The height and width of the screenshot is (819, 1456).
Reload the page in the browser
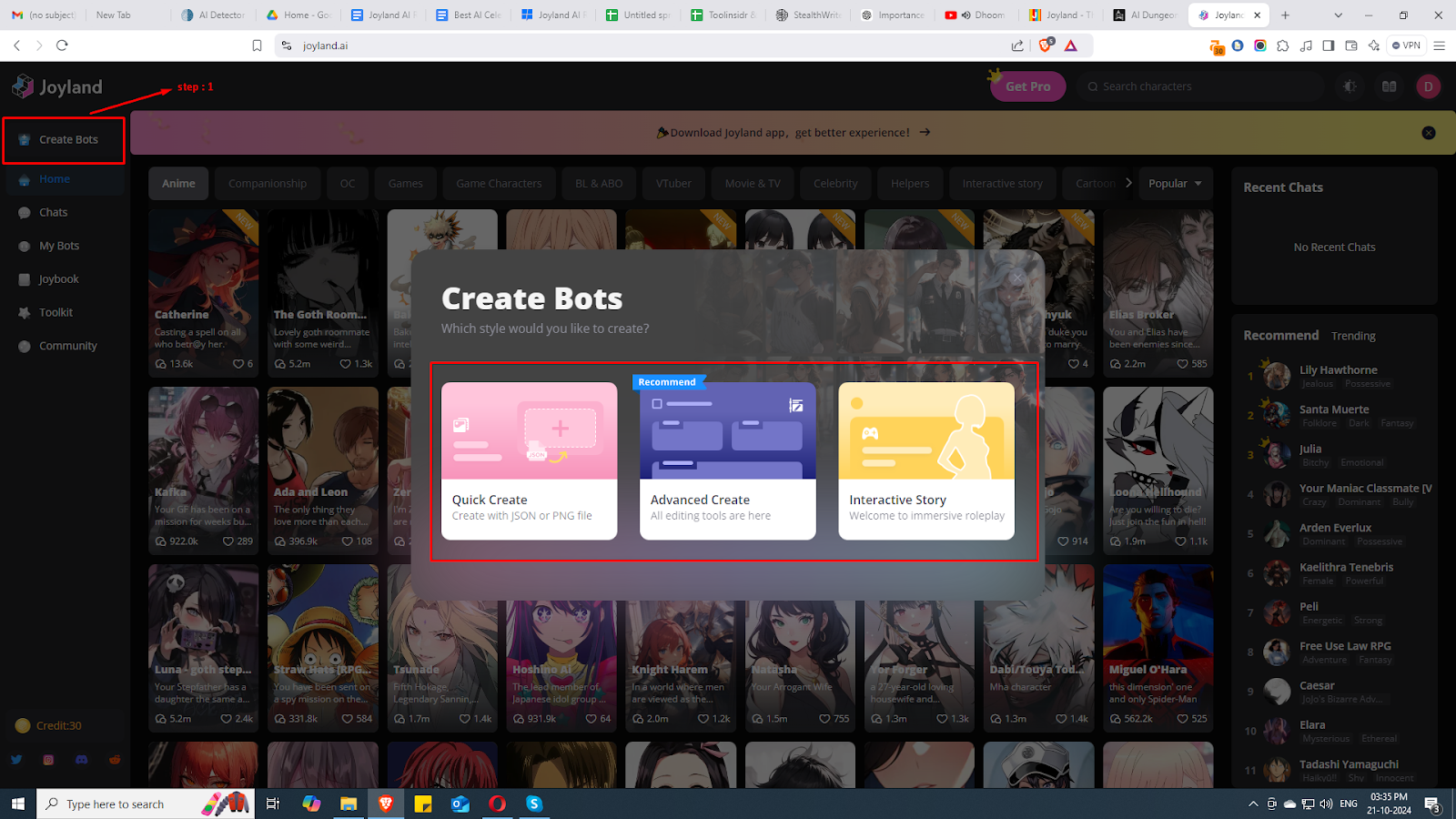[62, 45]
